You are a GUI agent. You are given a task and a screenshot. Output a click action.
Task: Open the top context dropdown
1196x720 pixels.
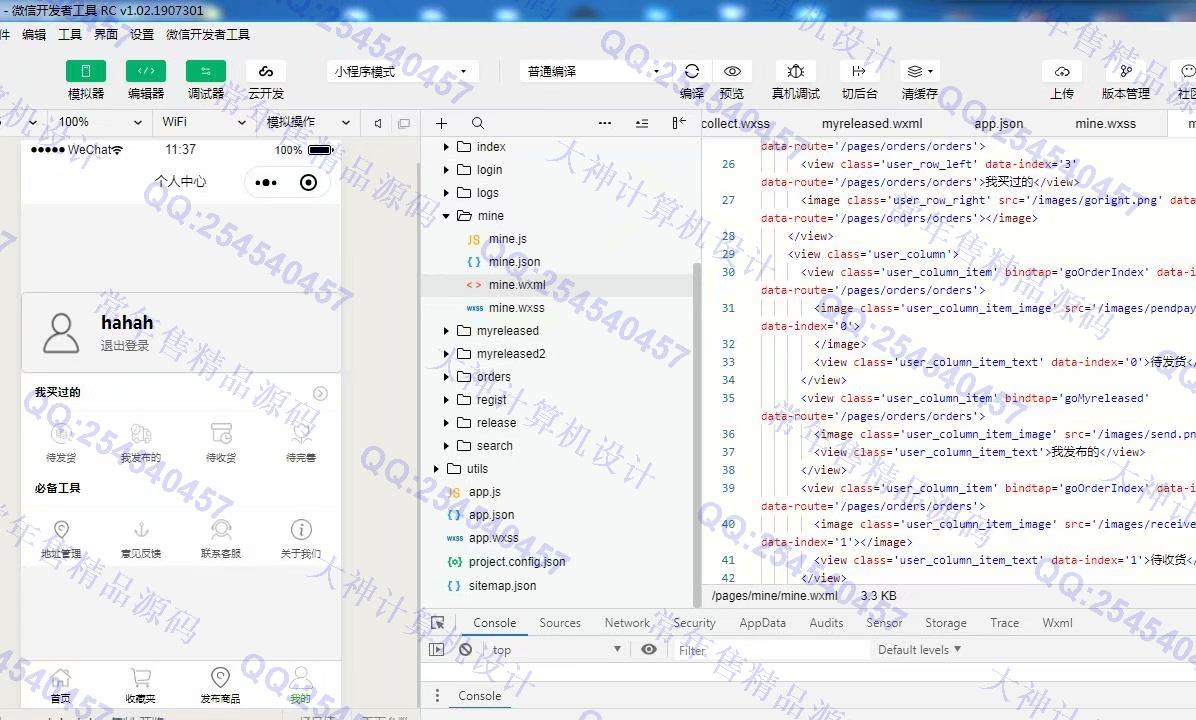click(556, 650)
